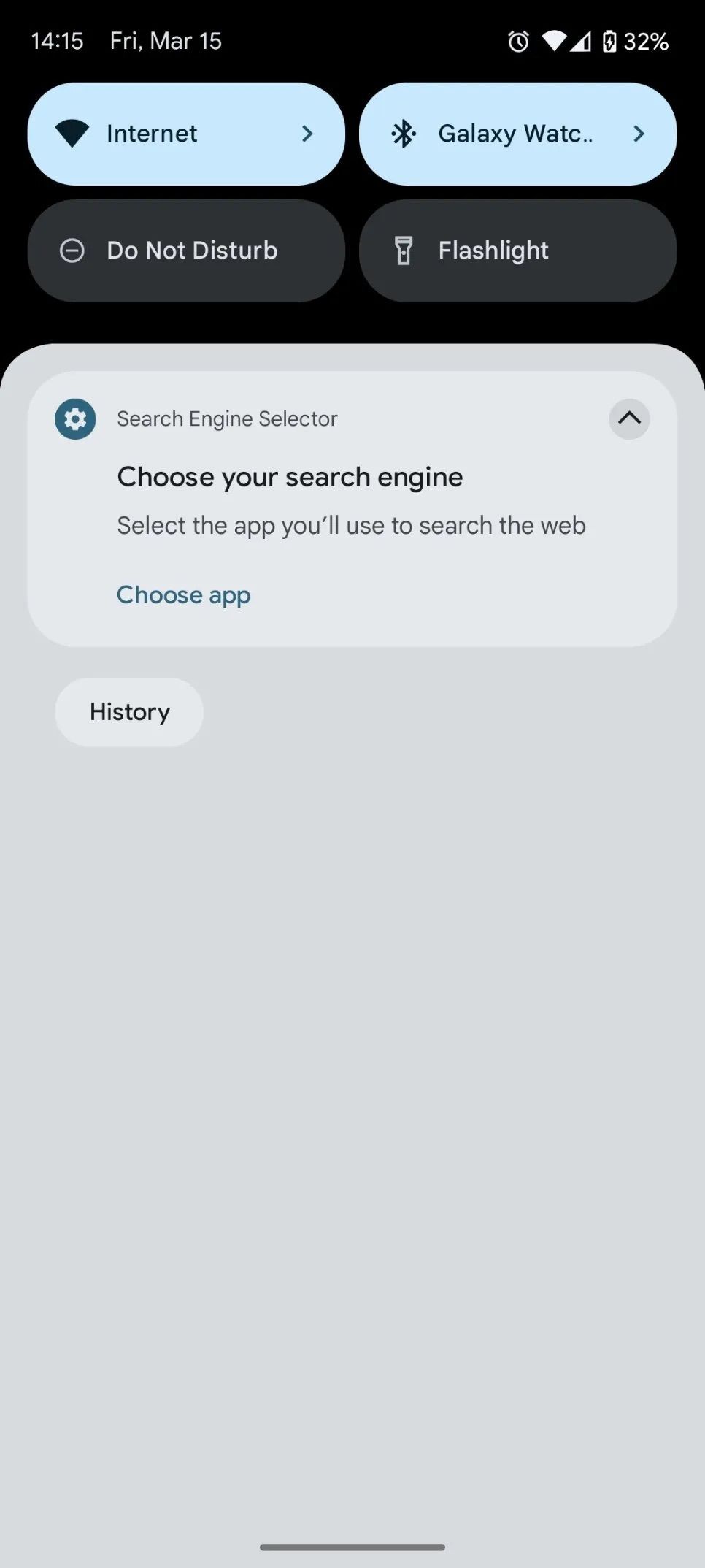This screenshot has height=1568, width=705.
Task: Tap the flashlight torch icon
Action: [x=404, y=251]
